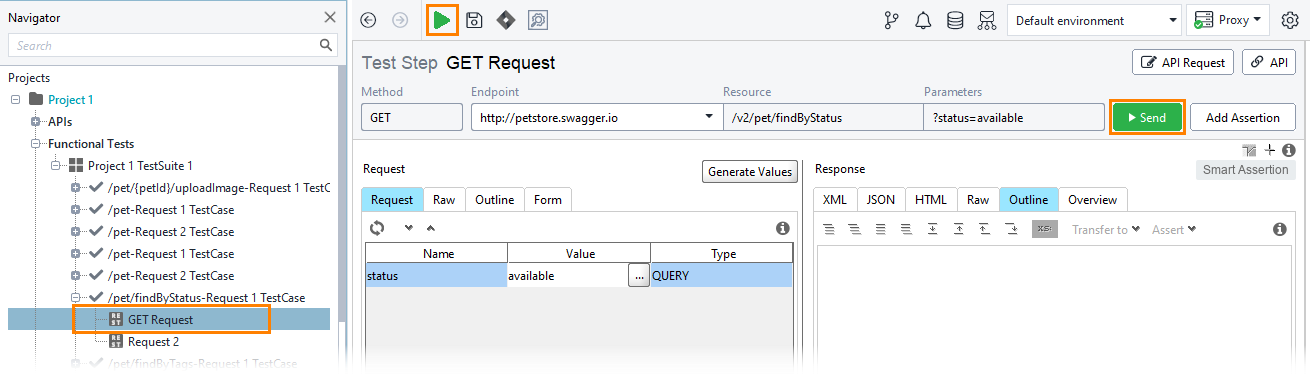Click the info icon above Smart Assertion
1310x375 pixels.
click(x=1289, y=150)
